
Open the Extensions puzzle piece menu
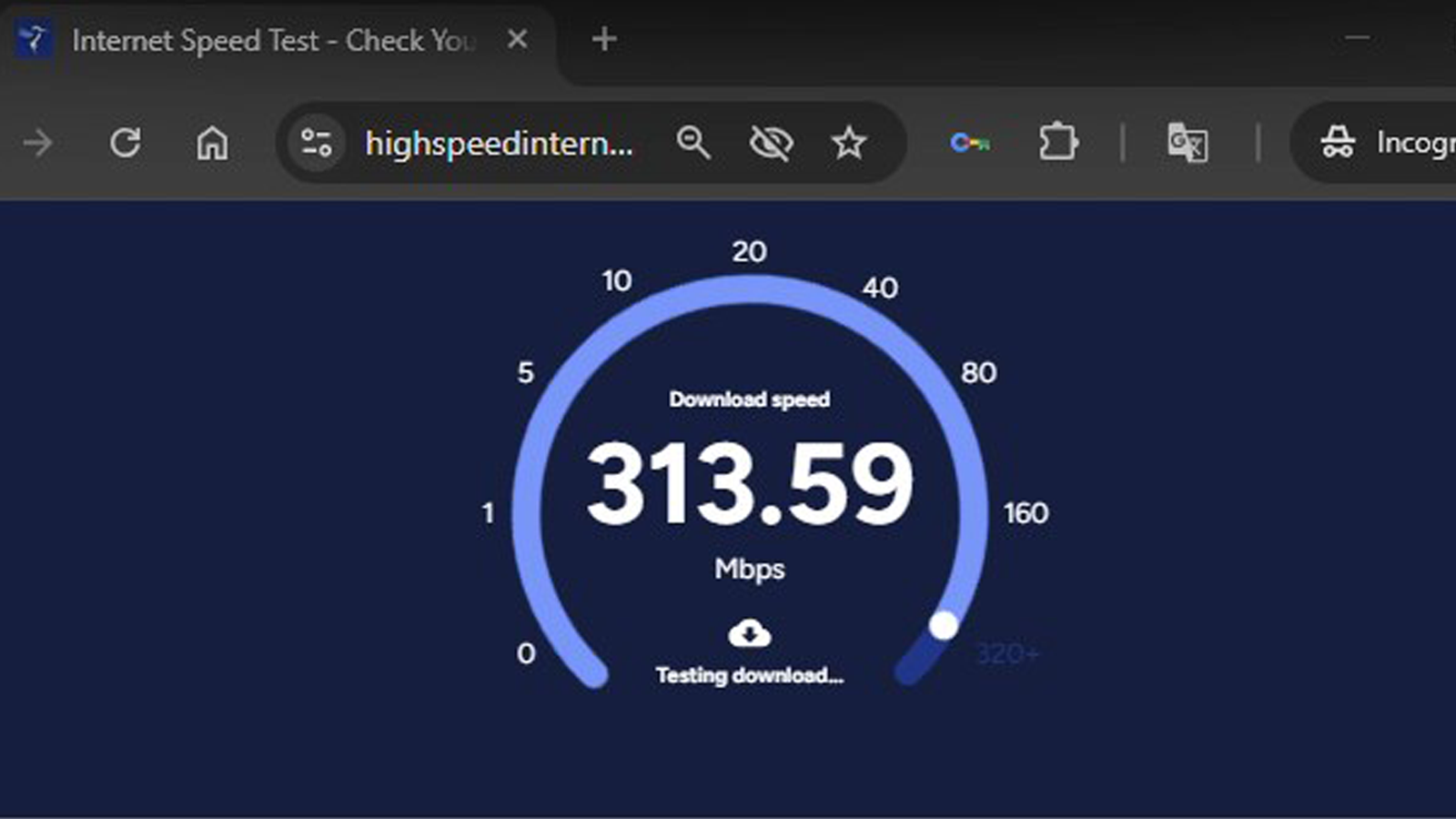coord(1058,142)
